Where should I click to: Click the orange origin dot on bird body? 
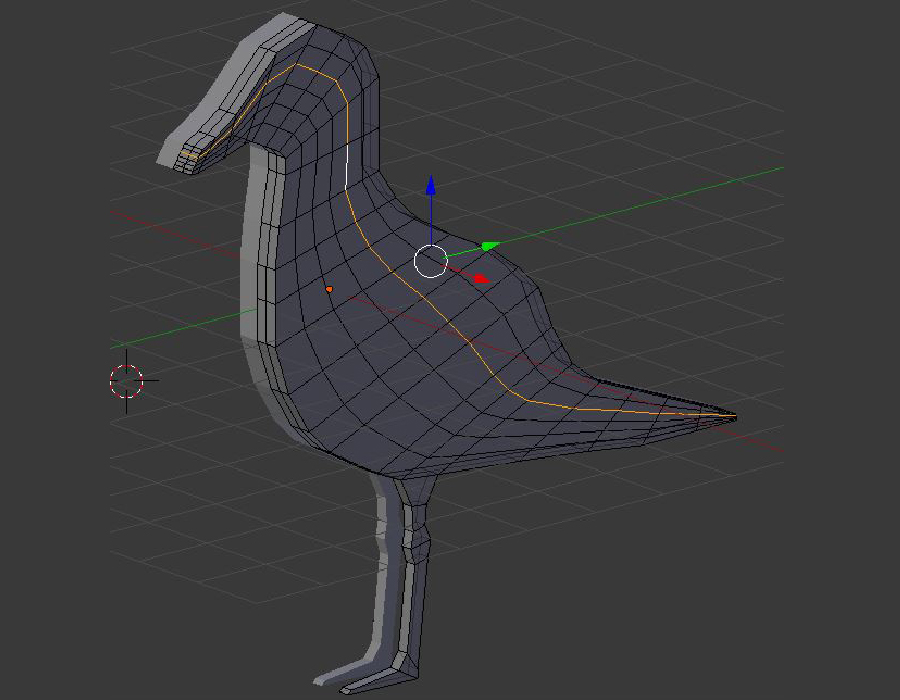point(329,289)
